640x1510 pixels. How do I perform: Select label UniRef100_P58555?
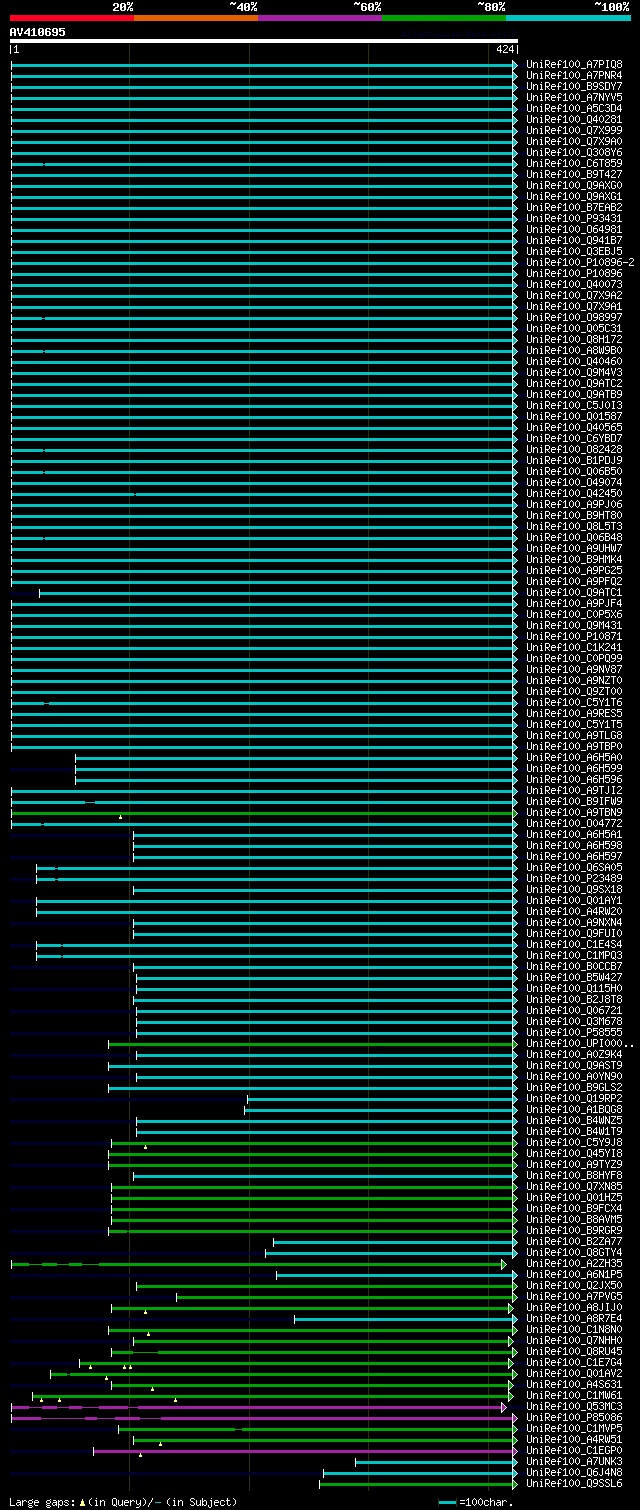(574, 1032)
